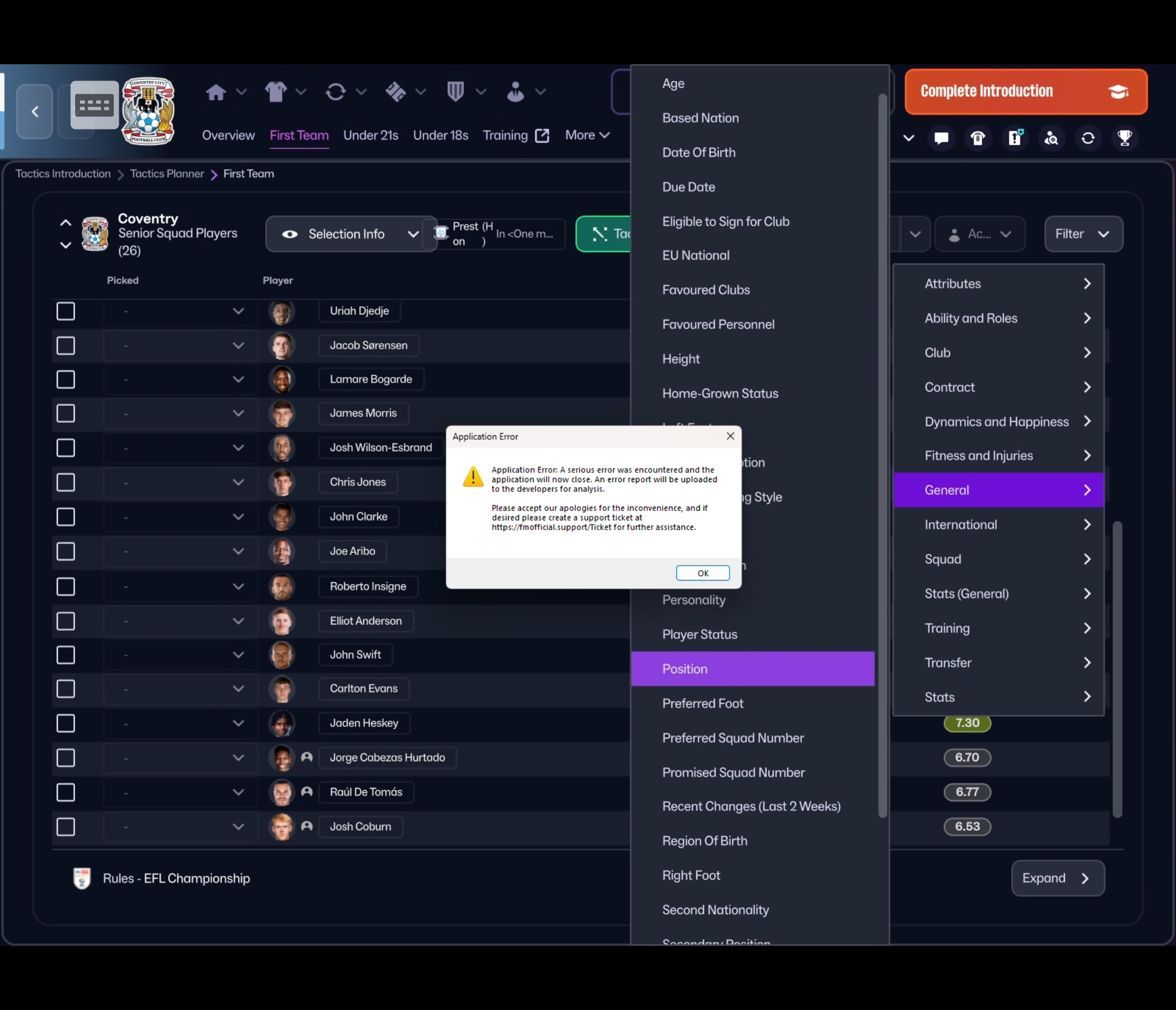Click the scouting magnifier person icon
The image size is (1176, 1010).
(x=1051, y=138)
